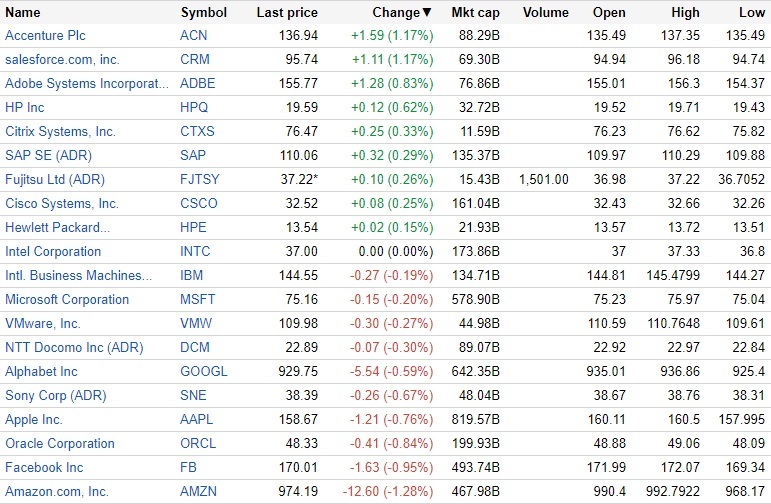Open the CSCO ticker link
771x504 pixels.
coord(197,203)
